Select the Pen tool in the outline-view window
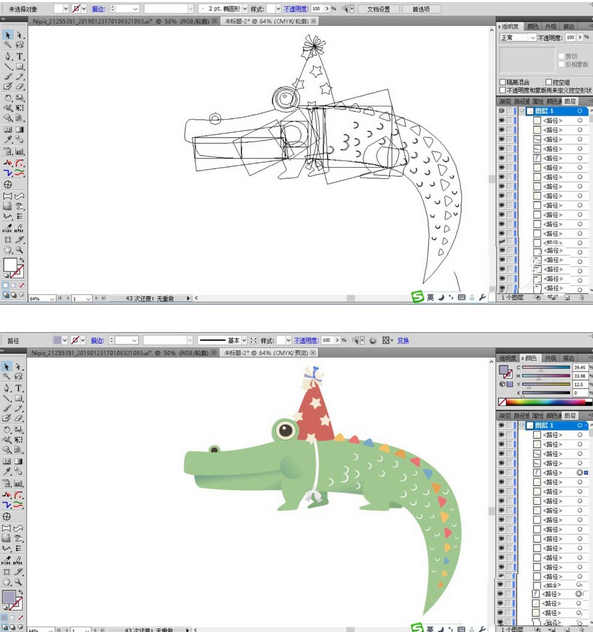The height and width of the screenshot is (632, 593). 8,56
